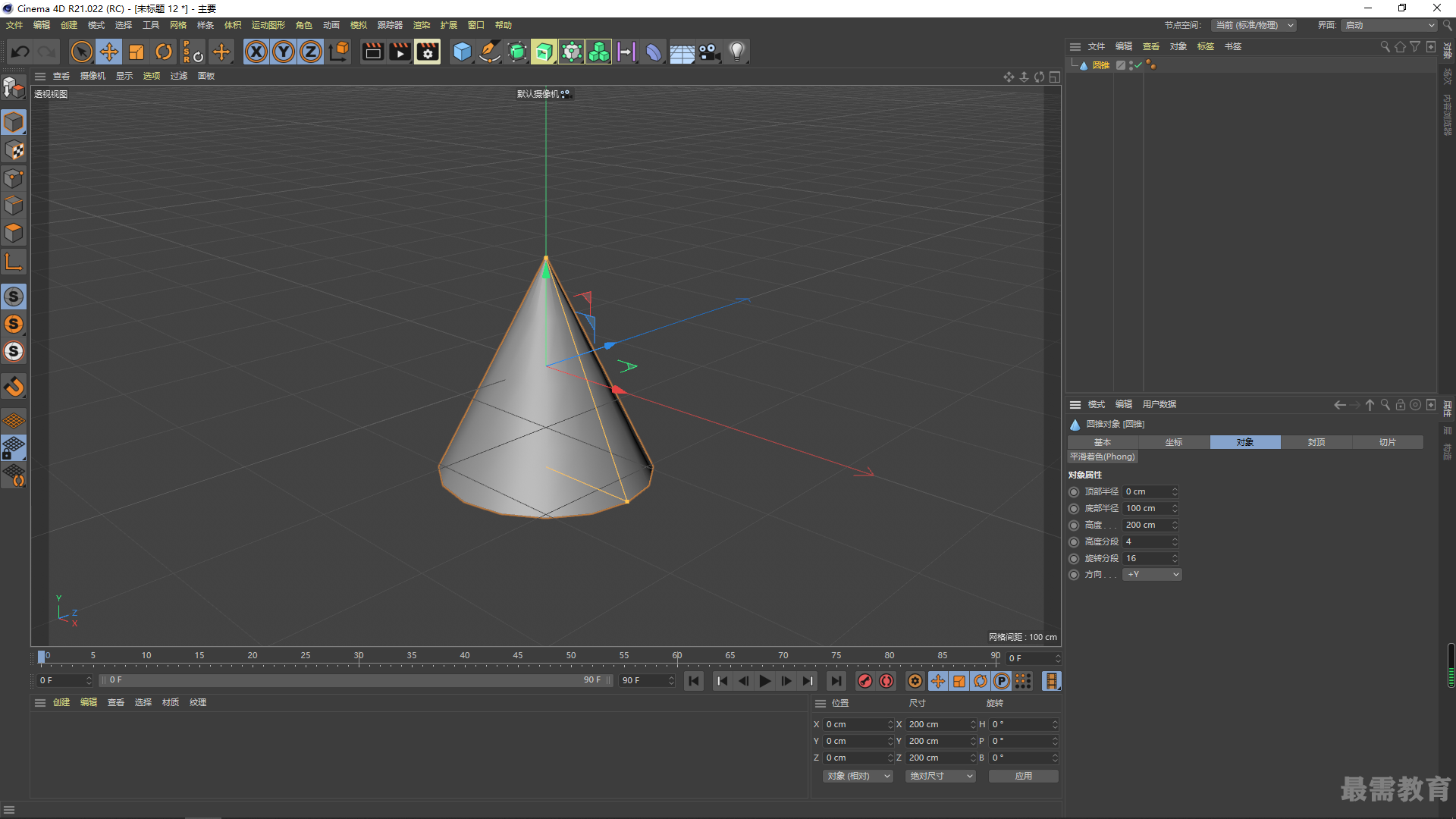Image resolution: width=1456 pixels, height=819 pixels.
Task: Enable Axis mode icon
Action: point(14,262)
